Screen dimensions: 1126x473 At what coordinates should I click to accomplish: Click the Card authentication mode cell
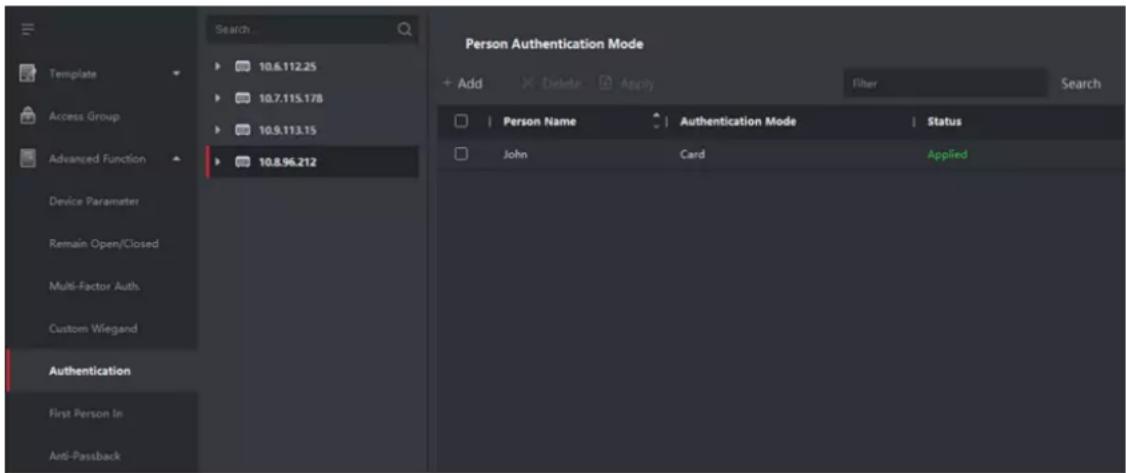tap(692, 154)
